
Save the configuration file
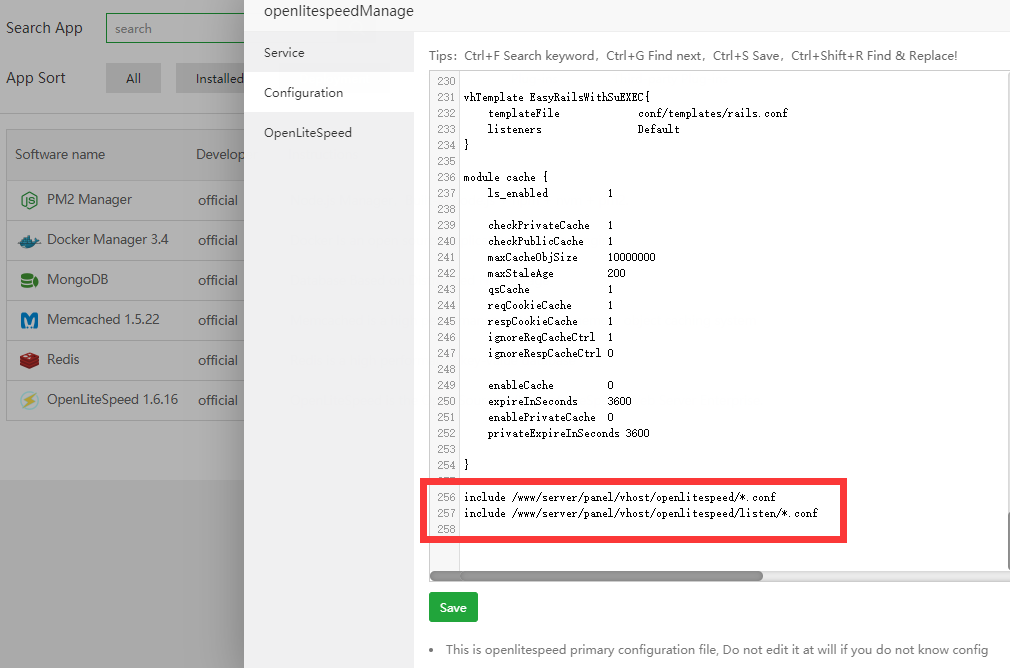453,607
